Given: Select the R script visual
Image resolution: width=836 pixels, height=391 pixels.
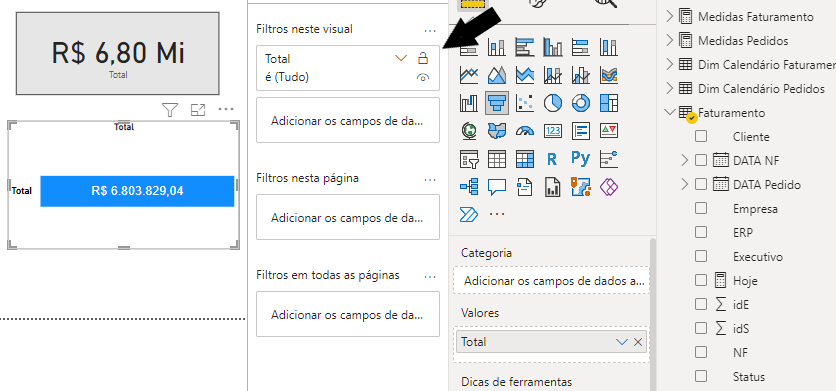Looking at the screenshot, I should [552, 158].
